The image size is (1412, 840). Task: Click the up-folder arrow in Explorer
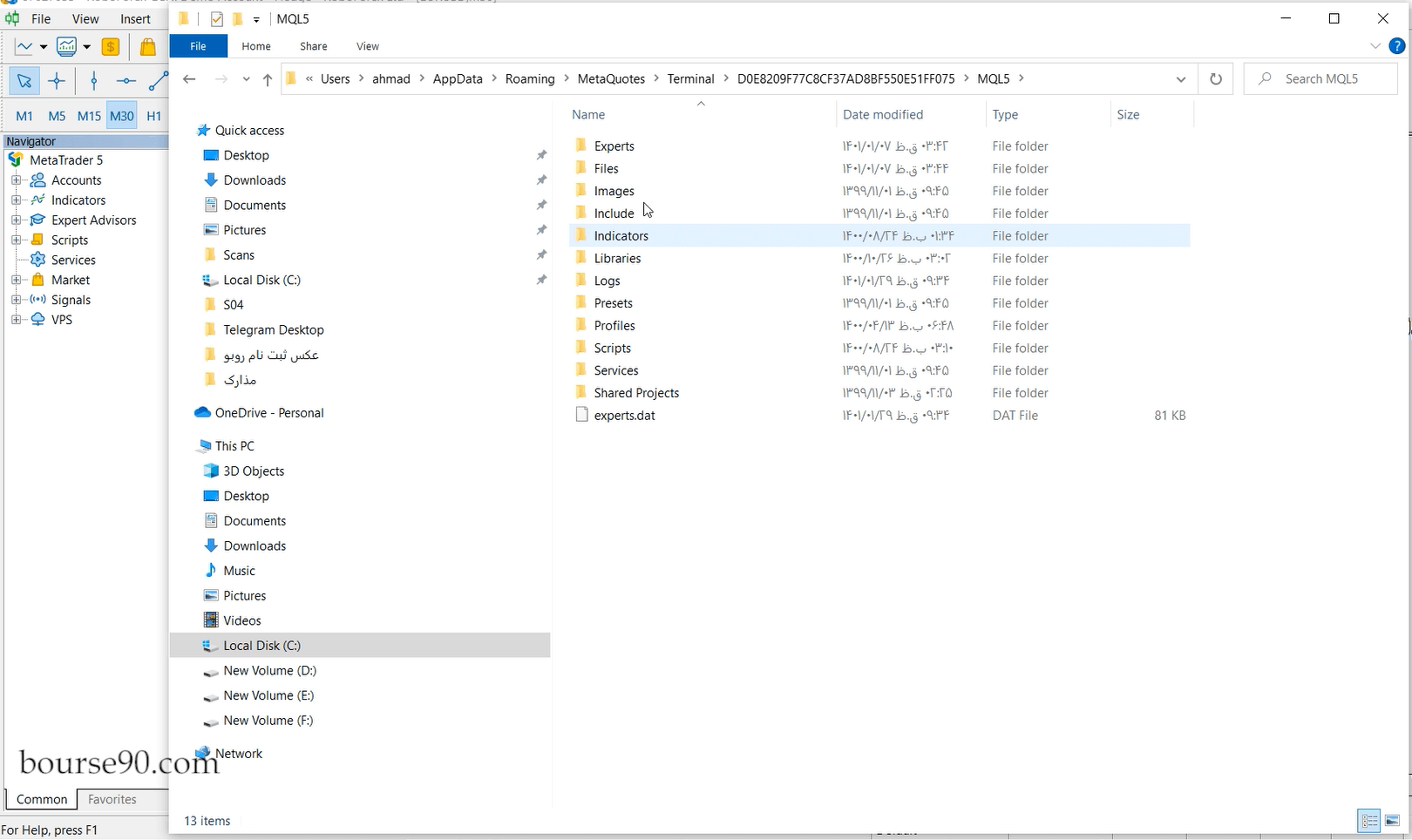(x=267, y=79)
